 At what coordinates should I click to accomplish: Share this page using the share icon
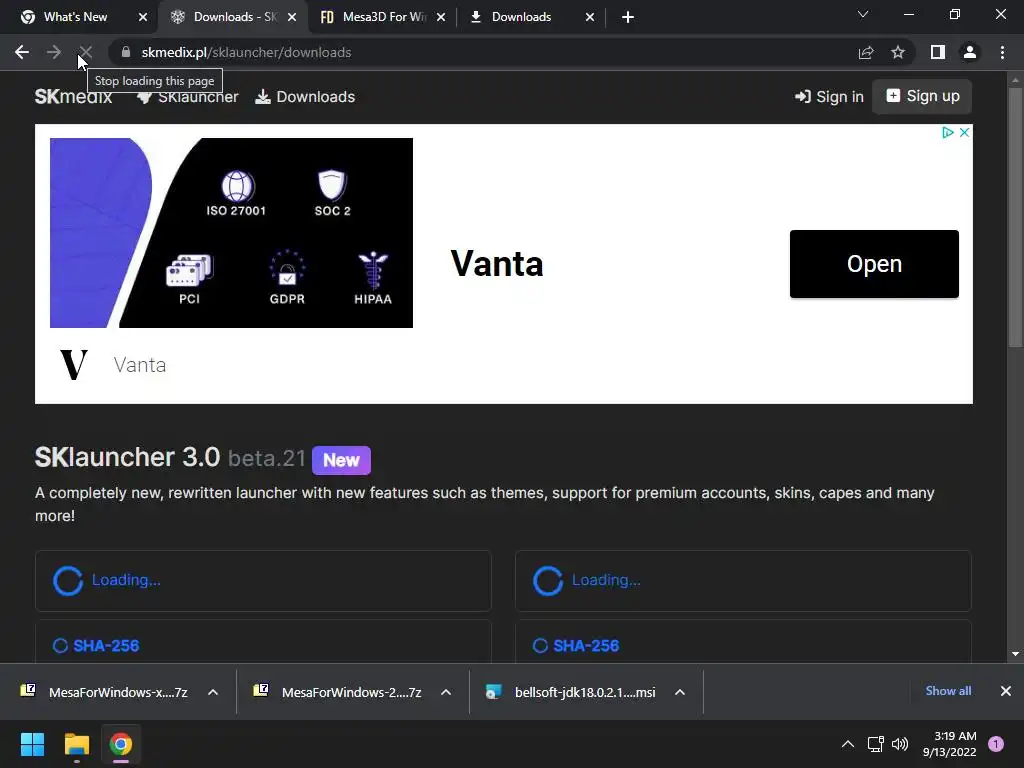point(866,52)
